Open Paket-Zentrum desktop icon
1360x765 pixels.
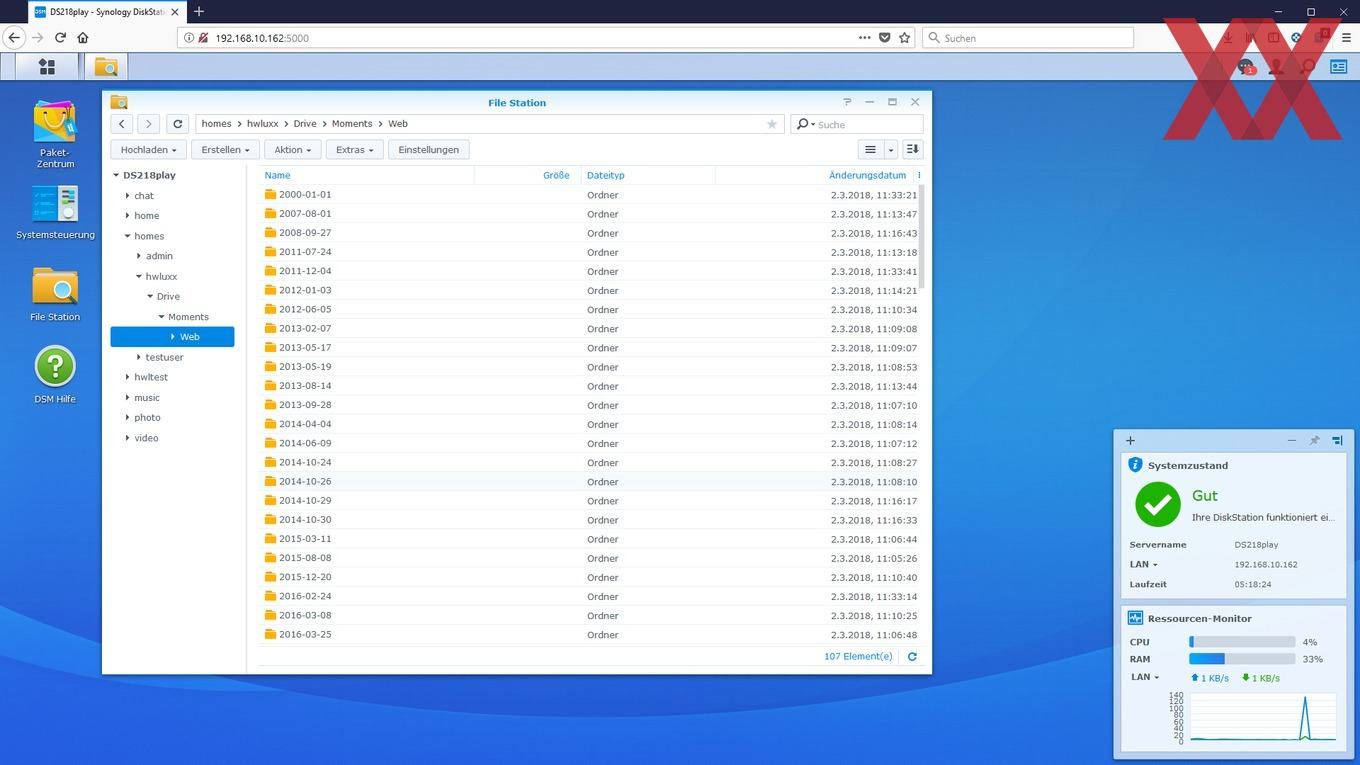tap(55, 134)
